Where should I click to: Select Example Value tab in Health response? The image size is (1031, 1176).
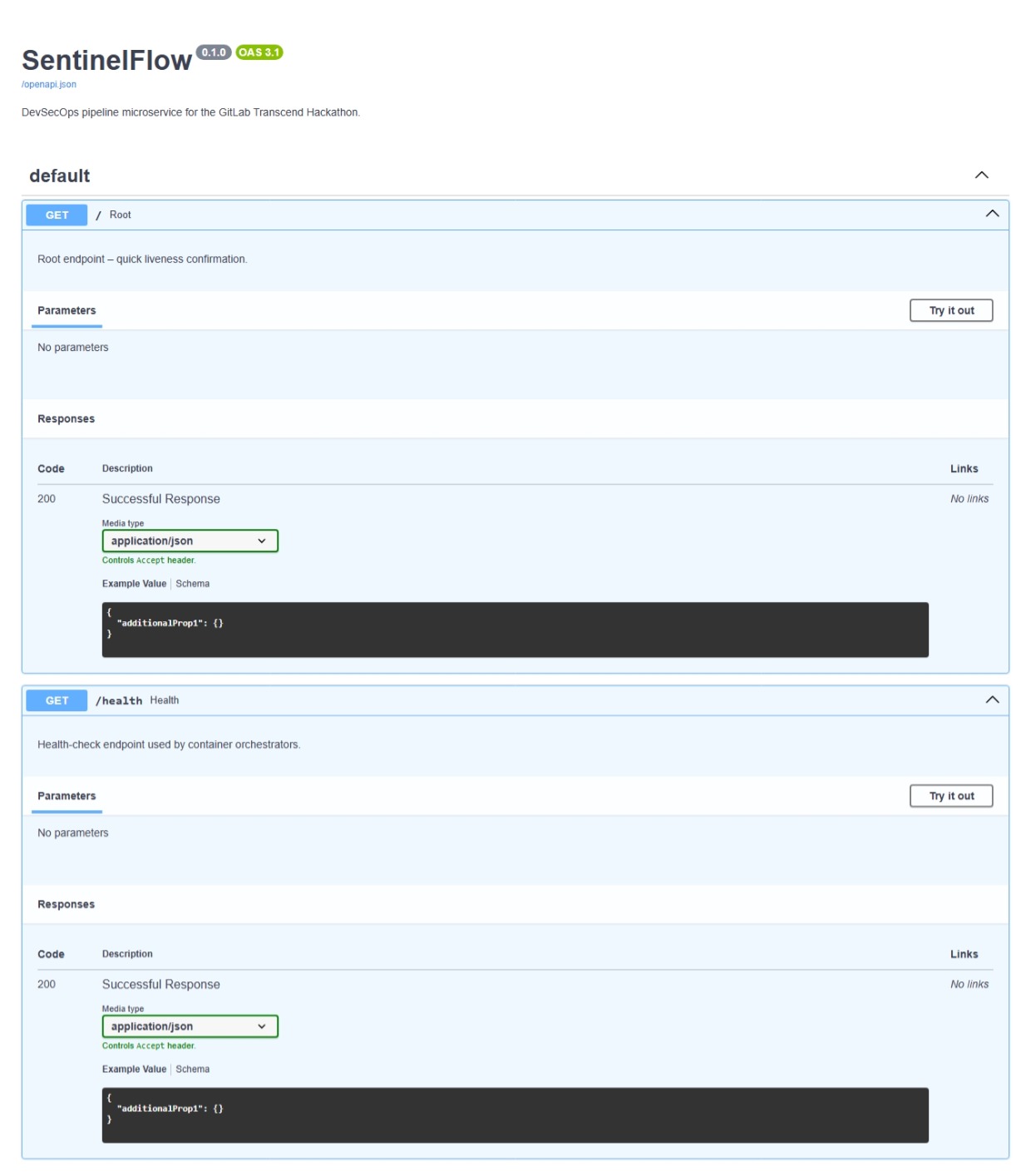click(134, 1070)
